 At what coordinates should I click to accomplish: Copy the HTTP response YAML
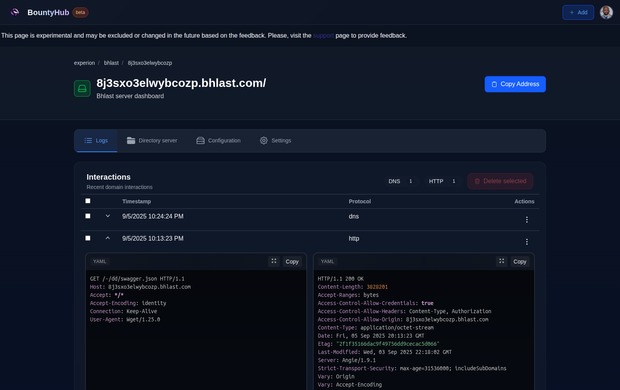[520, 261]
